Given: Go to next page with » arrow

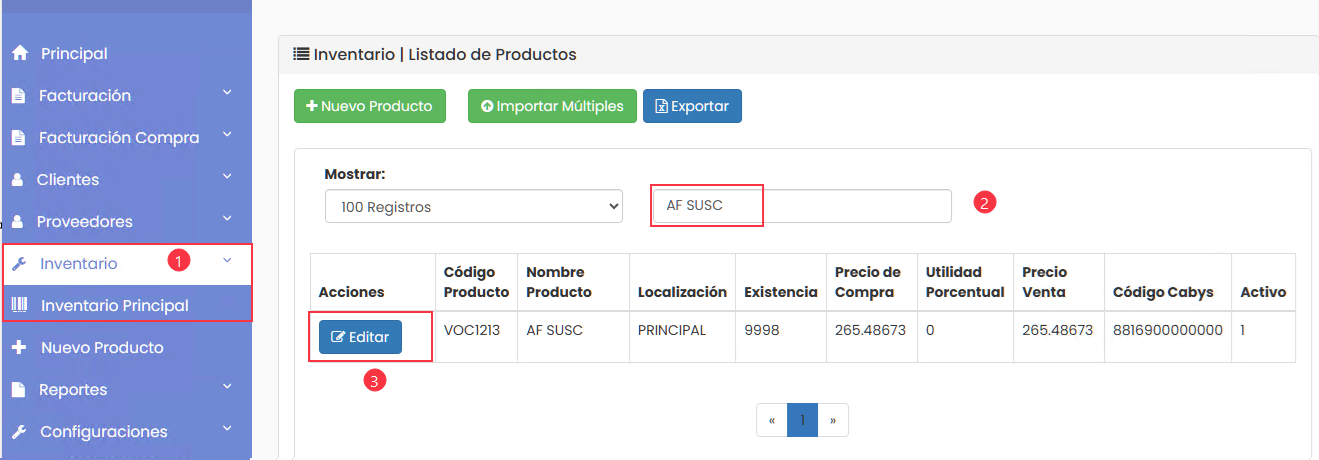Looking at the screenshot, I should tap(833, 421).
